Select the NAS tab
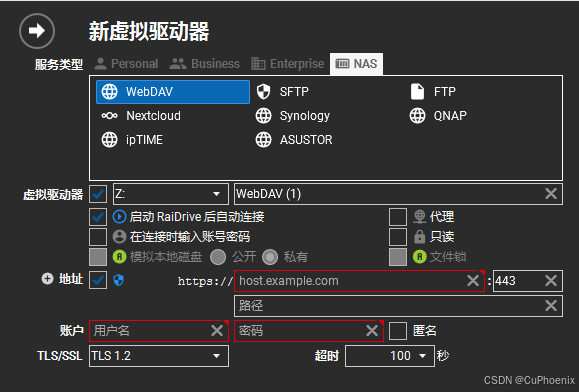 click(356, 64)
